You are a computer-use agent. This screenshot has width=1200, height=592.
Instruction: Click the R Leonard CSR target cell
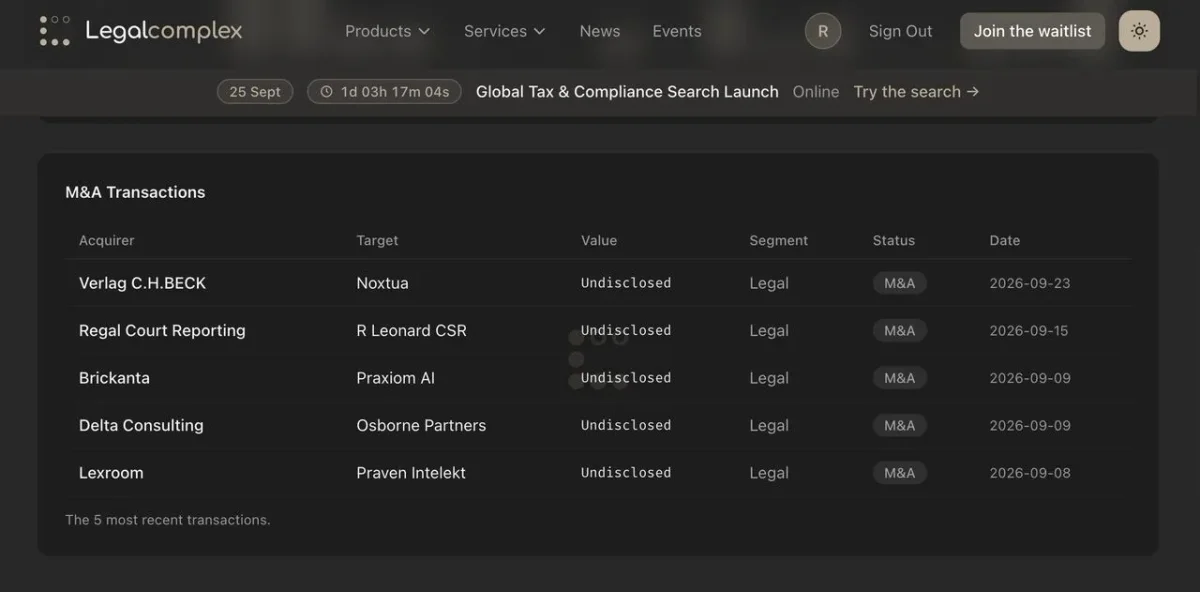click(411, 331)
